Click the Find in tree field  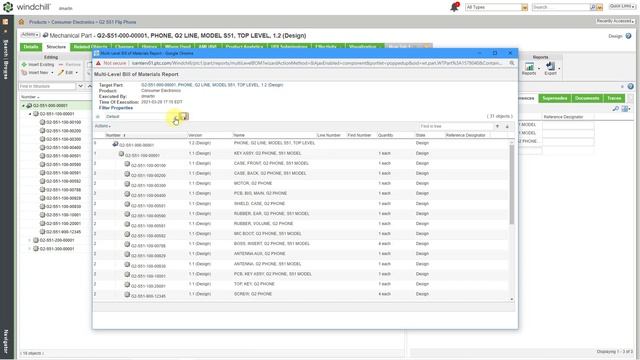tap(456, 127)
